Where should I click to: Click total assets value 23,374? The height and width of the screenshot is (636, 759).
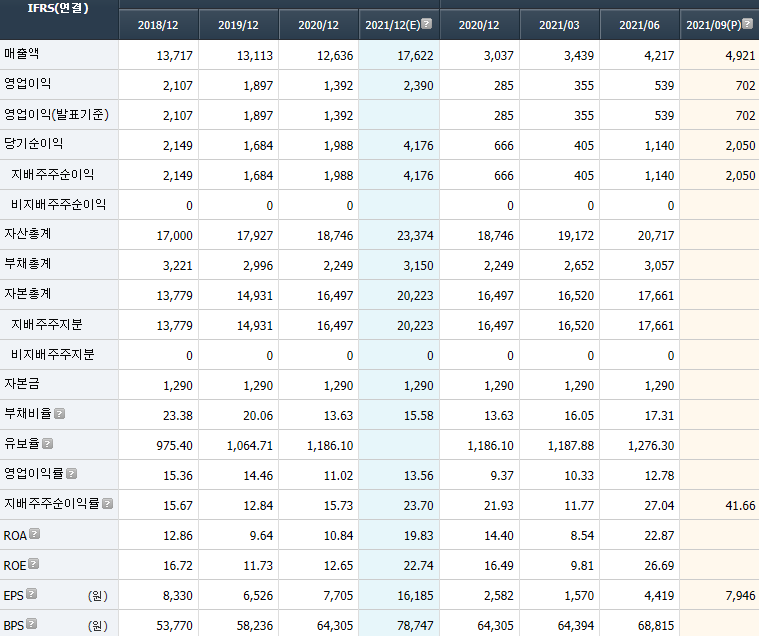415,236
